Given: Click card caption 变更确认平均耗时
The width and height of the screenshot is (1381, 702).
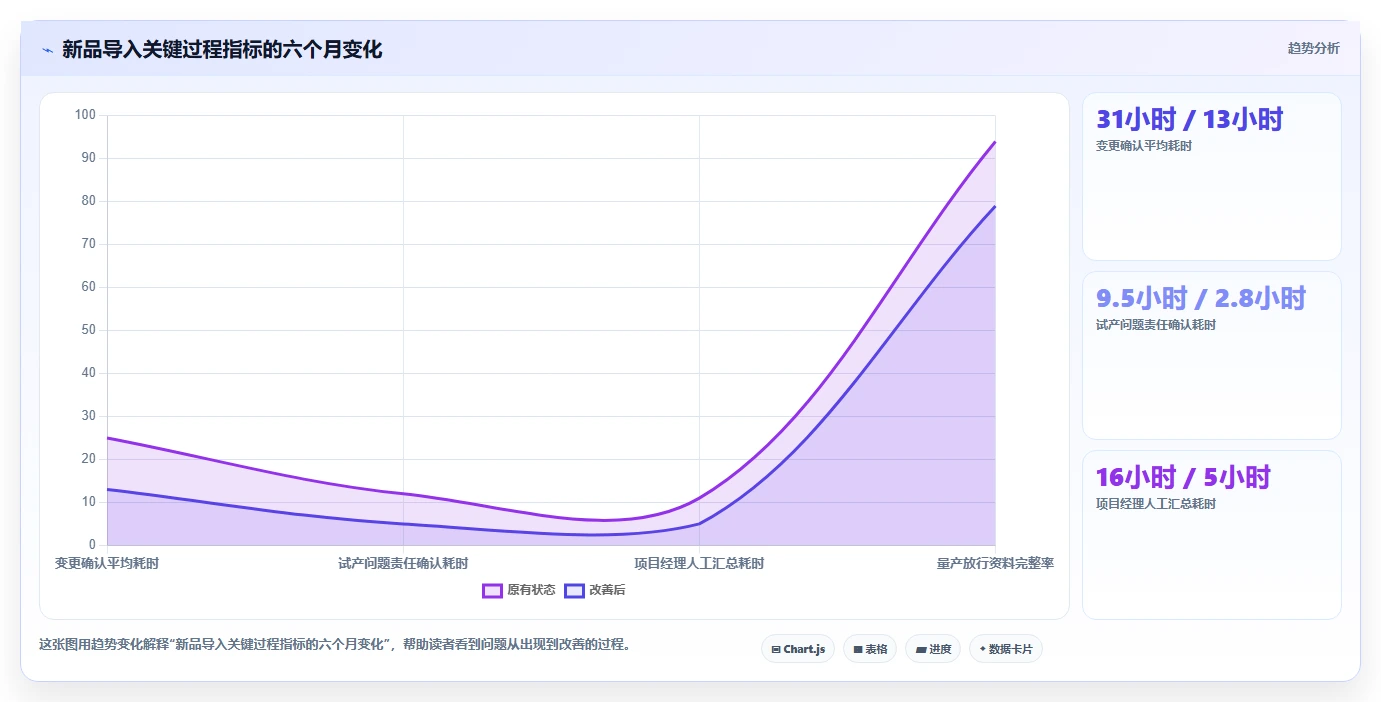Looking at the screenshot, I should (x=1144, y=146).
